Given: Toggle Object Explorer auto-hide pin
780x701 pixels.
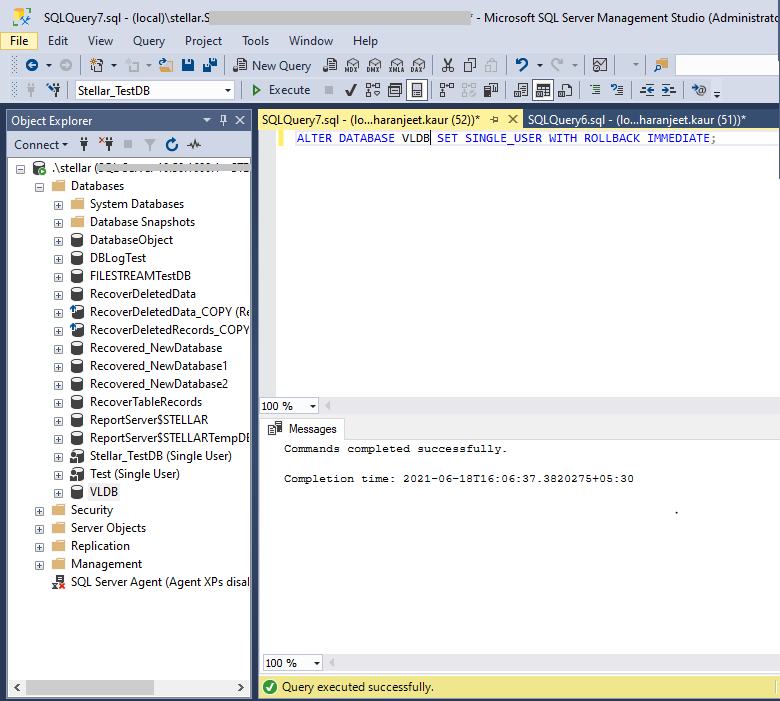Looking at the screenshot, I should 223,120.
